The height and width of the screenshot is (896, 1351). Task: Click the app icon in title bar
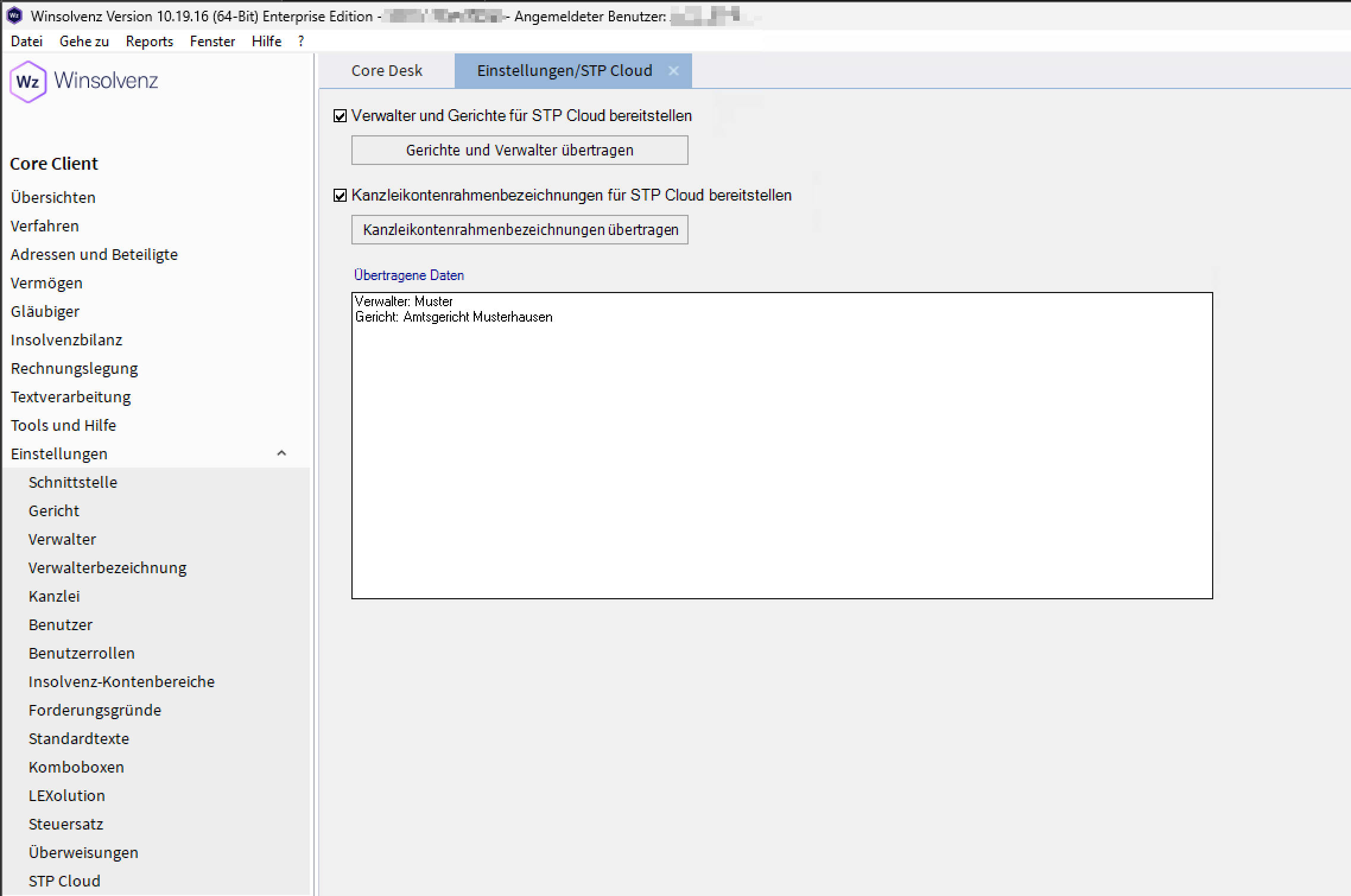click(x=14, y=16)
